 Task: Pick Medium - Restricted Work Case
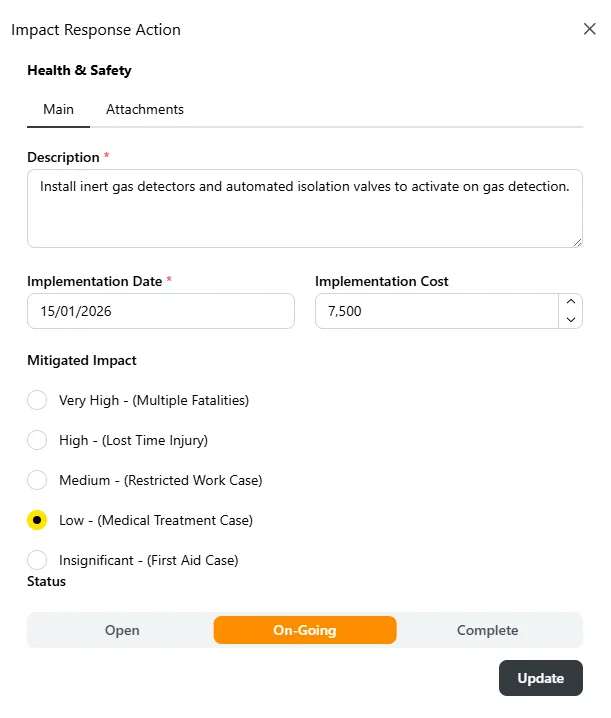(x=37, y=480)
